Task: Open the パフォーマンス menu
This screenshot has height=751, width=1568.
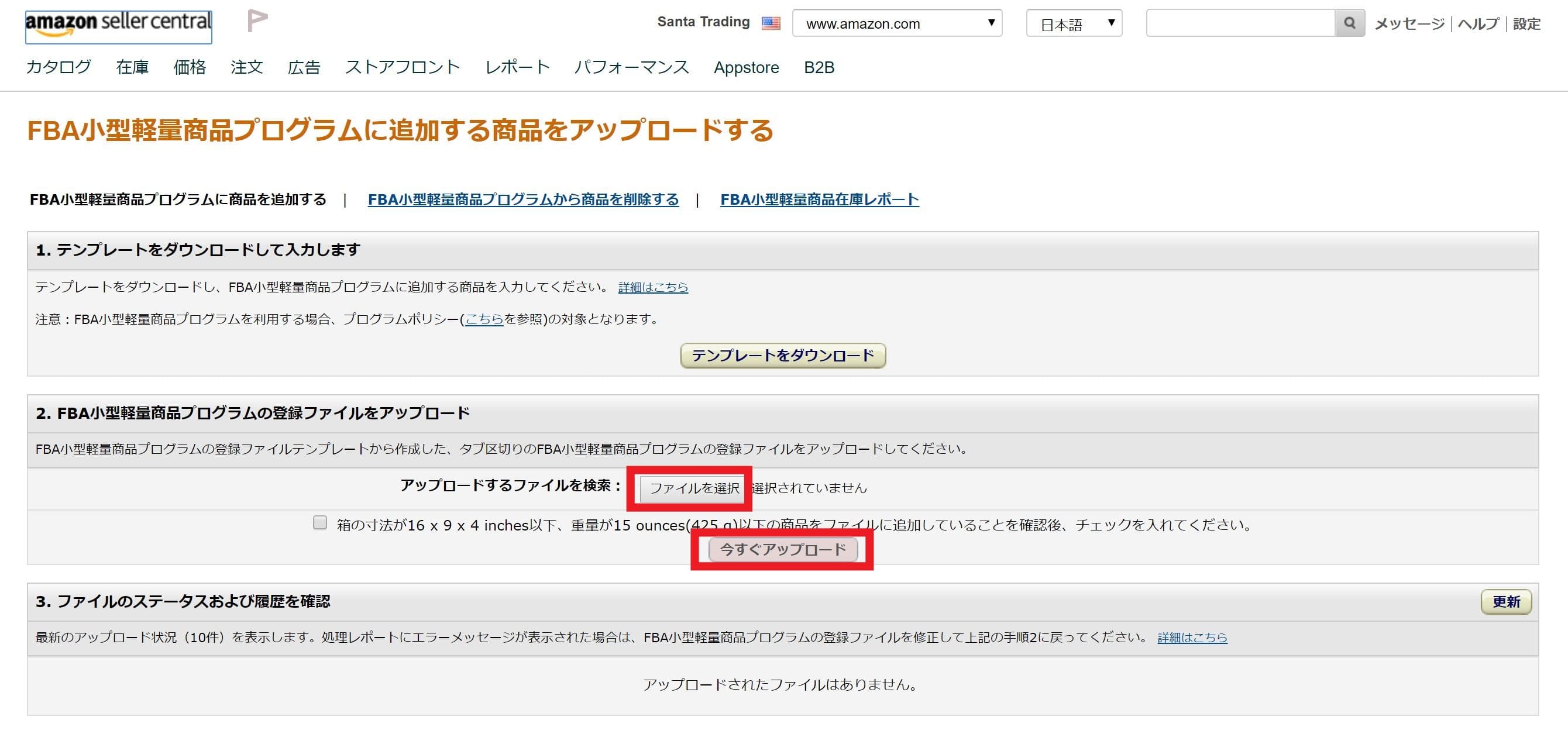Action: coord(632,67)
